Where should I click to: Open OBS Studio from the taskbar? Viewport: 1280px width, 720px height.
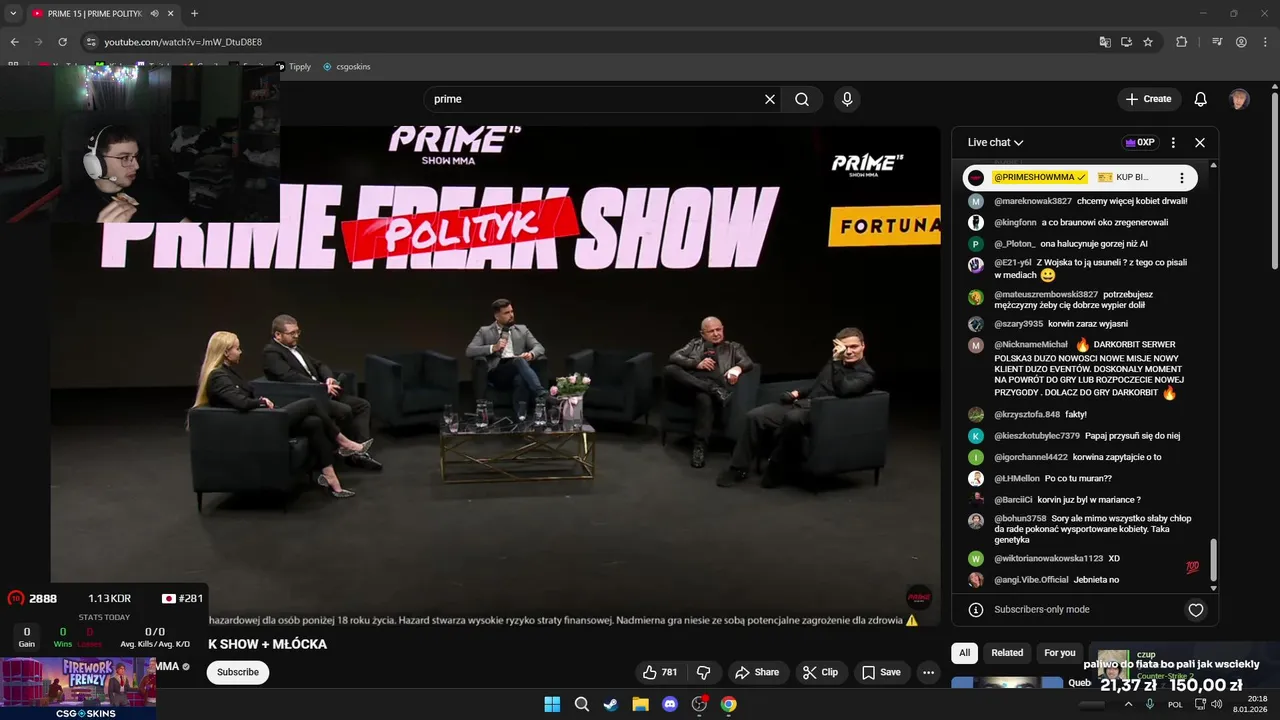(x=699, y=704)
